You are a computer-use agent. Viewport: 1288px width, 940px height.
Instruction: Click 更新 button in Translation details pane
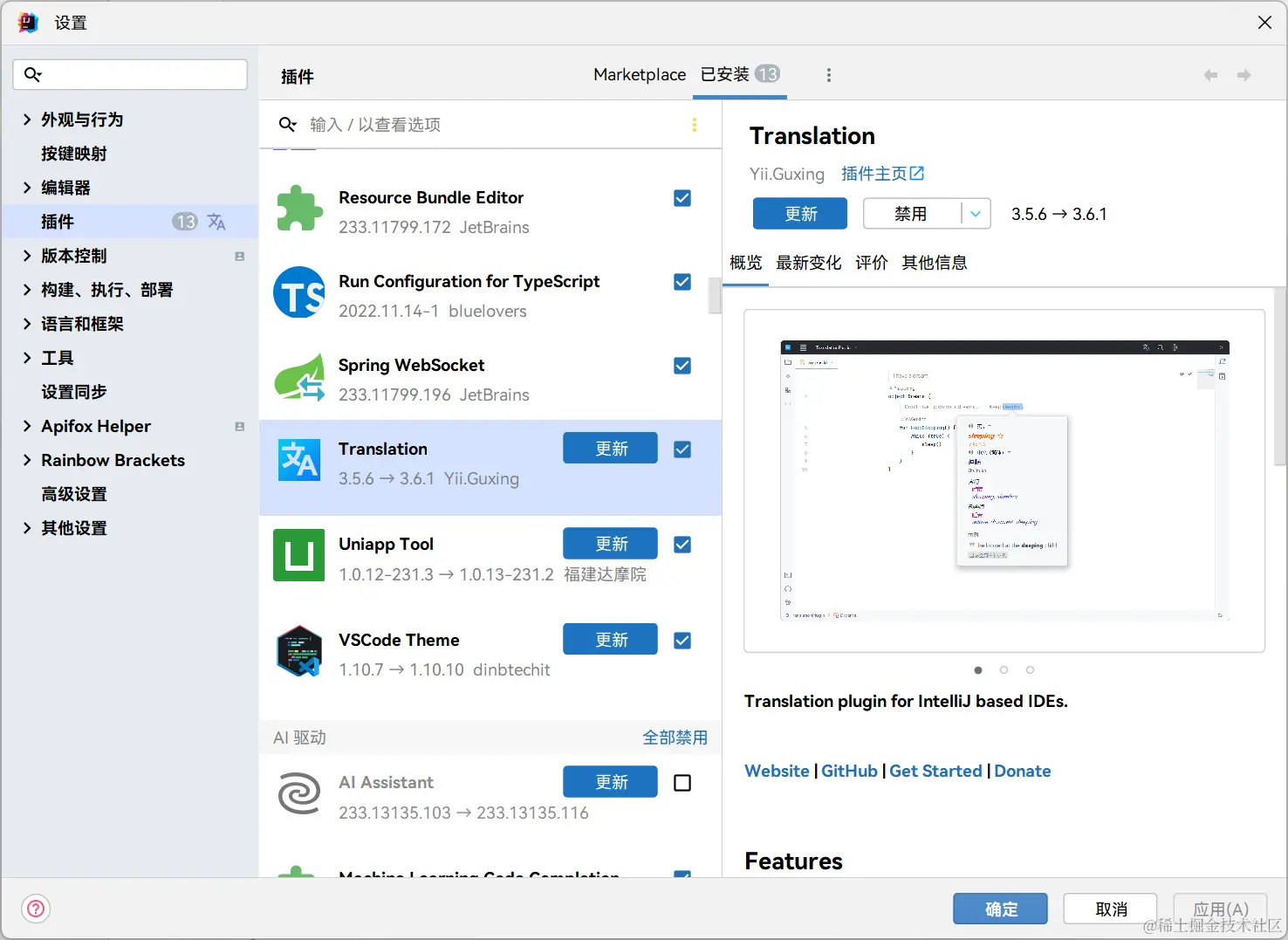point(800,214)
